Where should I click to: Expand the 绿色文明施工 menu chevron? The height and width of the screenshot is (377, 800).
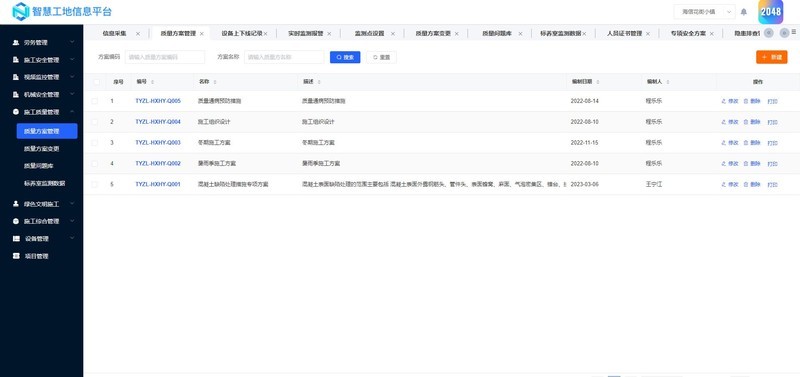click(72, 204)
